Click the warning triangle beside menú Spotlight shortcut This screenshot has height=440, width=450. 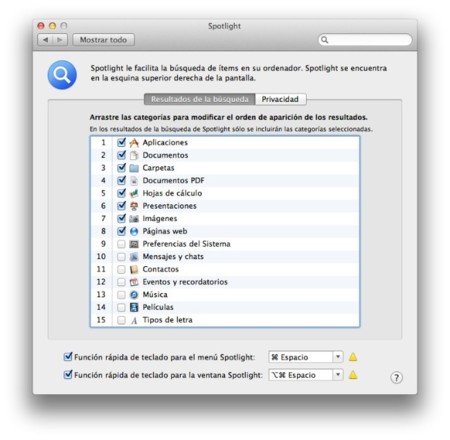[353, 357]
